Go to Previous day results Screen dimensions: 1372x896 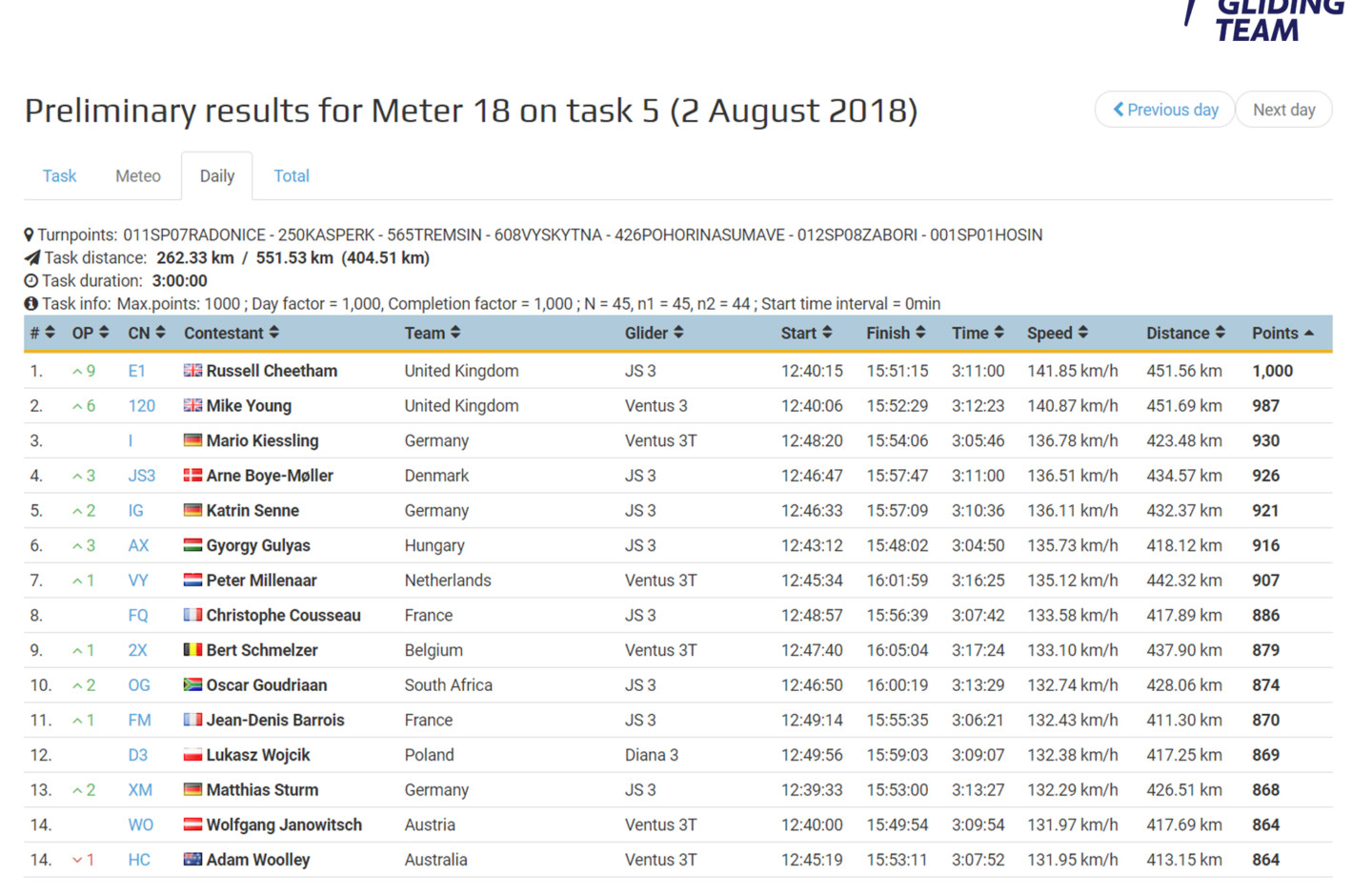pos(1164,110)
